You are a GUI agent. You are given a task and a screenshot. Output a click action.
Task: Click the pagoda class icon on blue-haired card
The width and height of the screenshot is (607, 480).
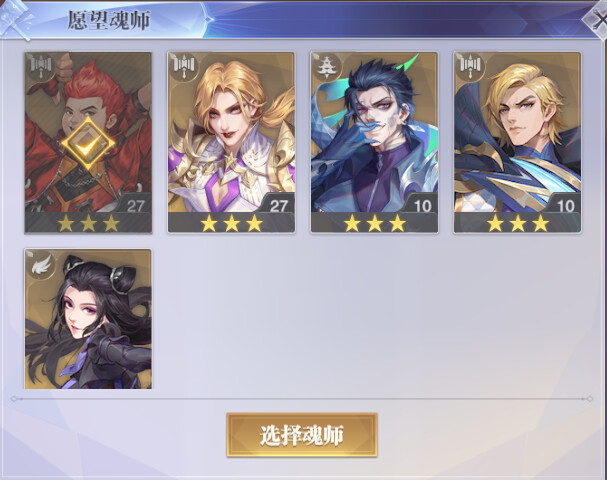click(x=327, y=67)
